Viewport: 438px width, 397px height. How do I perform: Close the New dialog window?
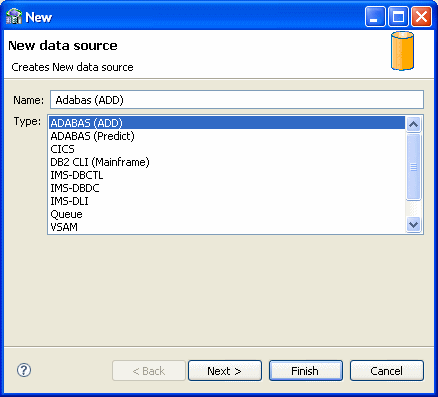pos(421,17)
